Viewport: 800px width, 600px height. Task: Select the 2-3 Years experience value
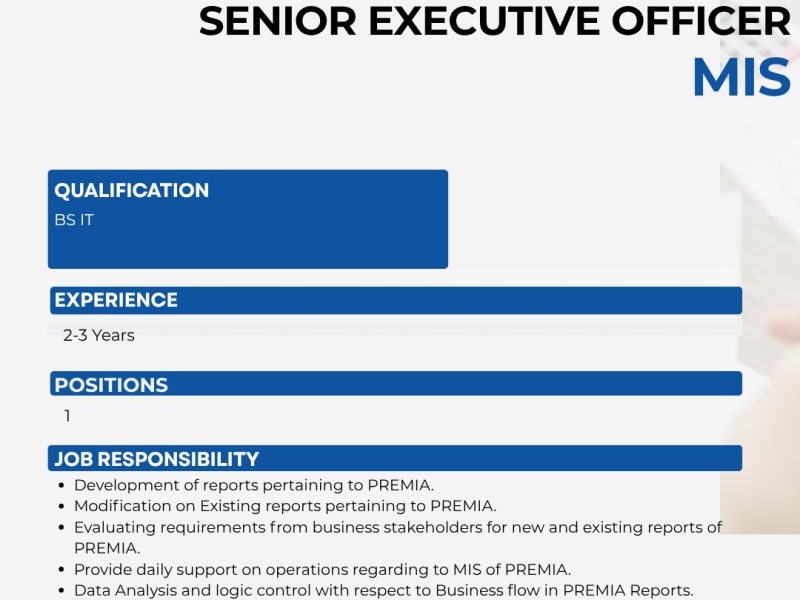[99, 336]
